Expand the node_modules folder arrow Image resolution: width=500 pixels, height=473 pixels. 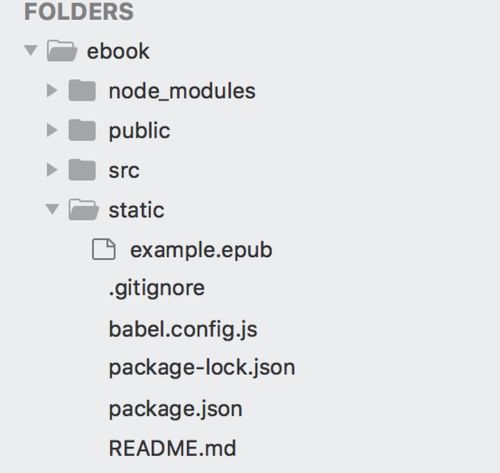(x=52, y=90)
